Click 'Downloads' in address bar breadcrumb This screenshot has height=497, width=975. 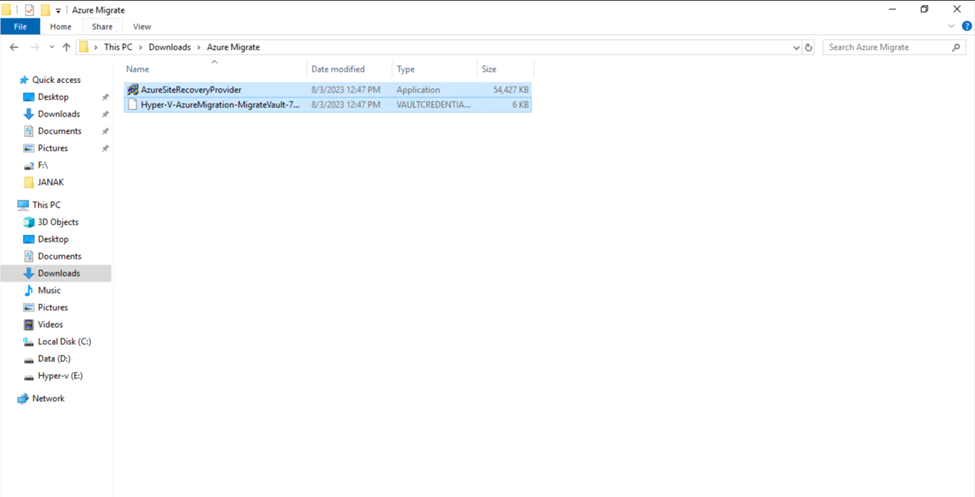[x=170, y=47]
